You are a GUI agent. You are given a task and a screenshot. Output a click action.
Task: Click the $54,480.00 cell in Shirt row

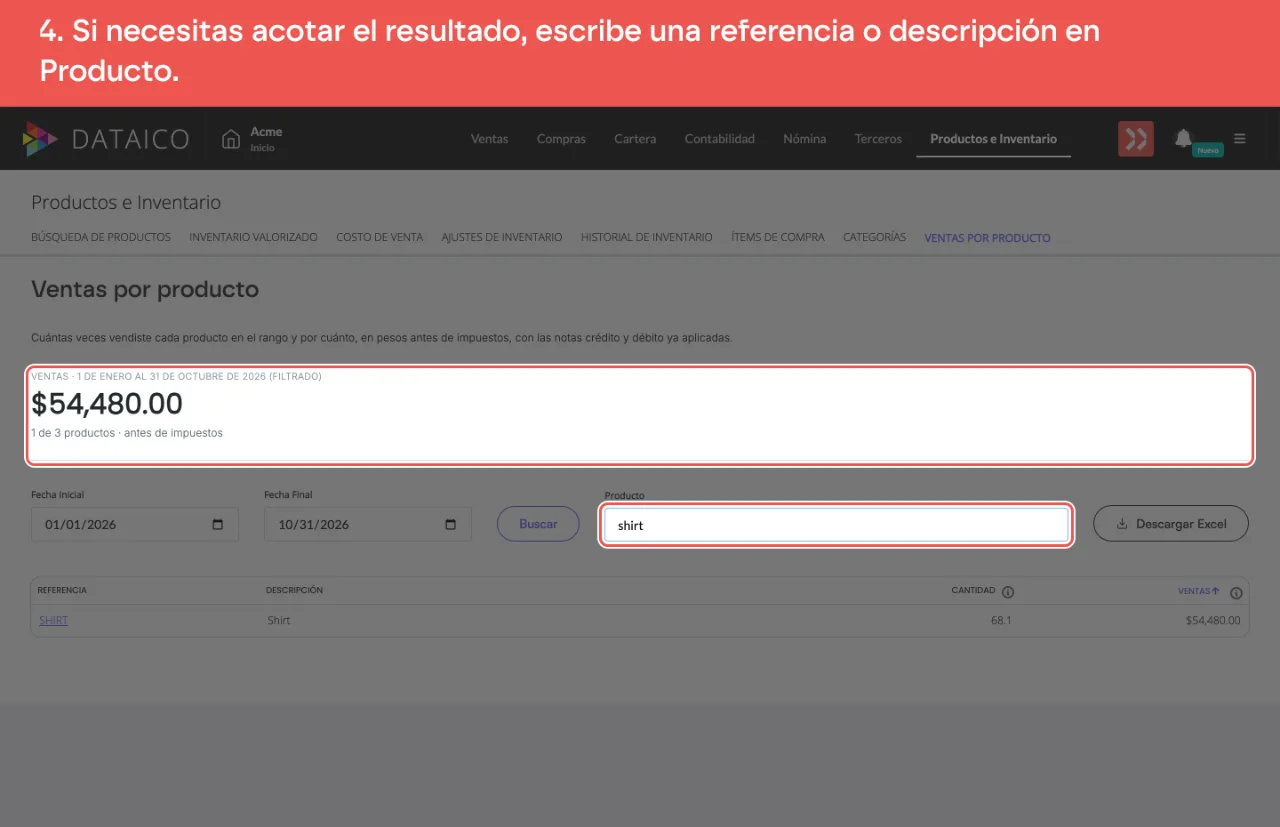coord(1213,620)
